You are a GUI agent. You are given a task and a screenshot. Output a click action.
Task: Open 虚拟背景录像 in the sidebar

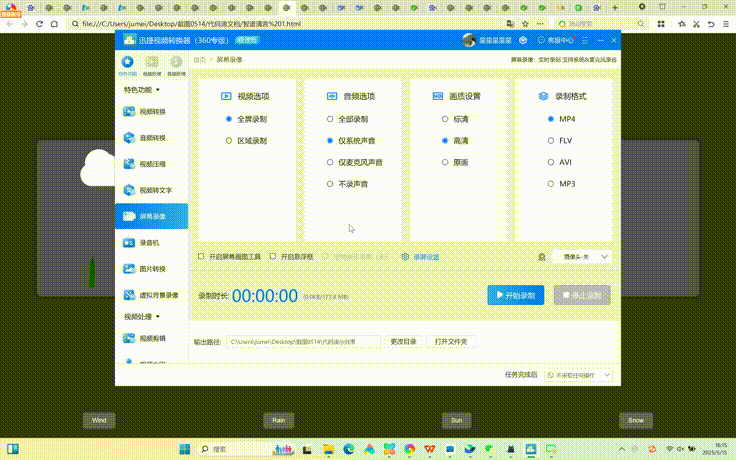(x=151, y=295)
